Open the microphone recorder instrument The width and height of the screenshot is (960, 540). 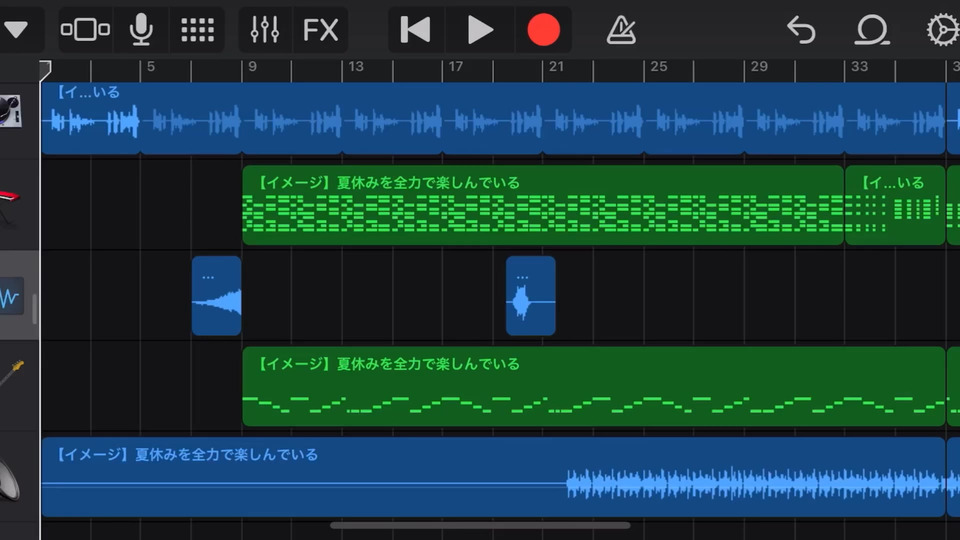141,29
